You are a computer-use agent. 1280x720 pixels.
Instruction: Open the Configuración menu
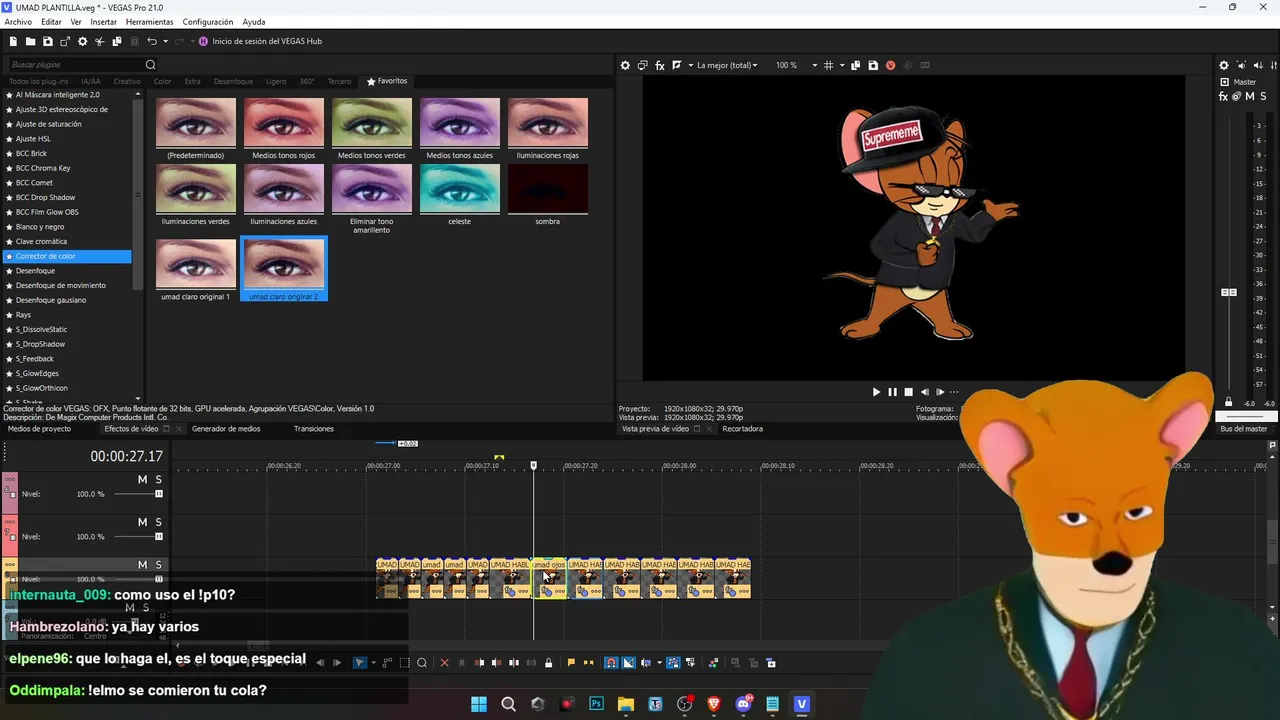pos(208,22)
